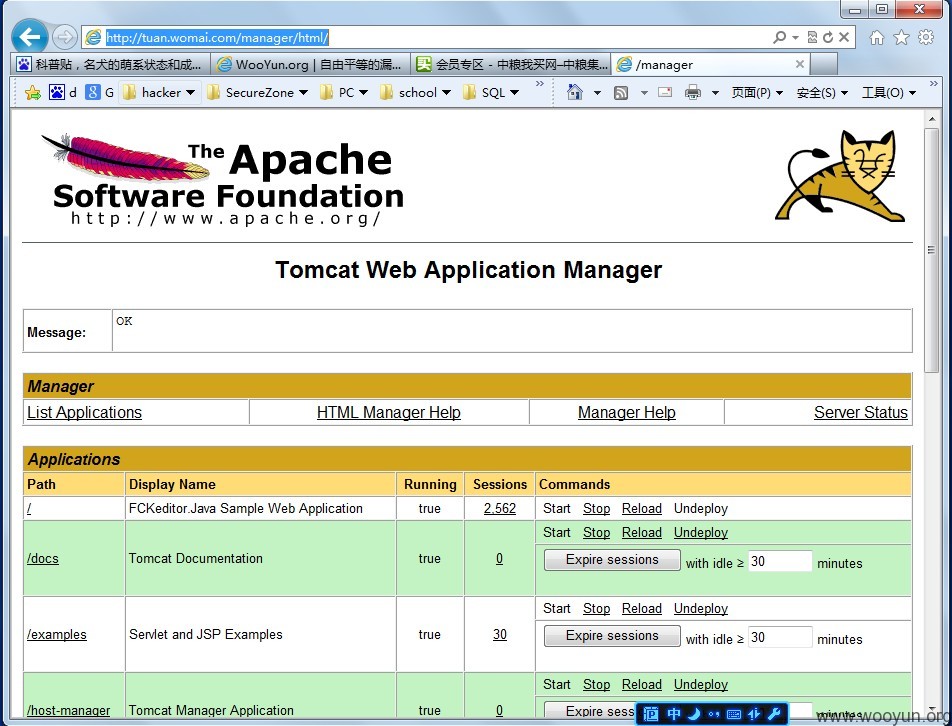The image size is (952, 726).
Task: Open the print options dropdown arrow
Action: tap(715, 93)
